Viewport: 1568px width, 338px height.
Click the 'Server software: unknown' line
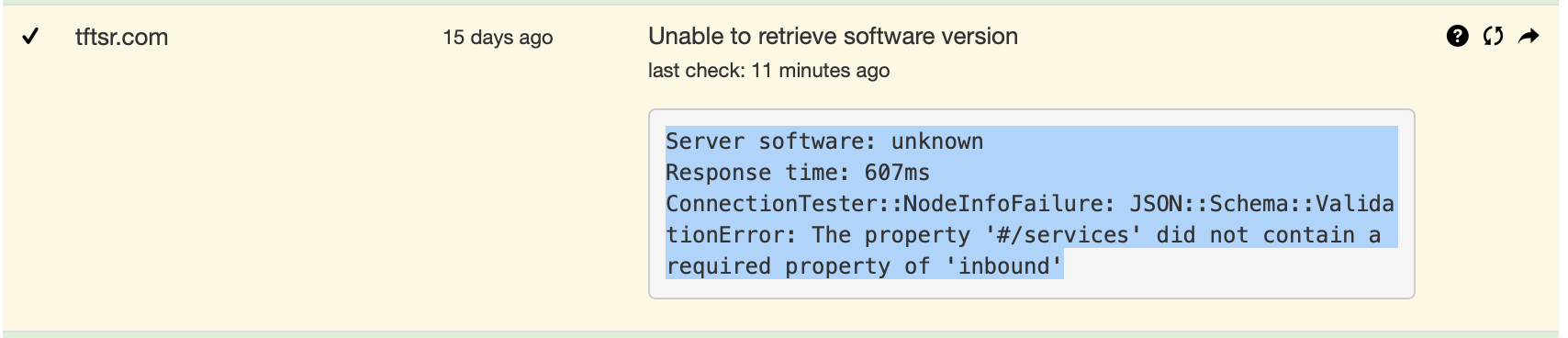(824, 141)
